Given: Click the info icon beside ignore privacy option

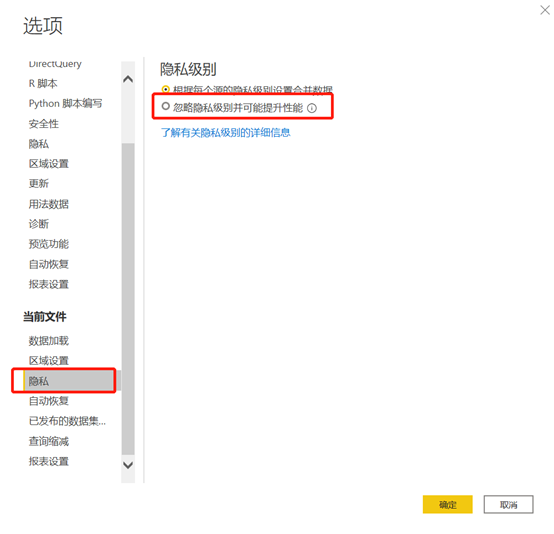Looking at the screenshot, I should (312, 108).
